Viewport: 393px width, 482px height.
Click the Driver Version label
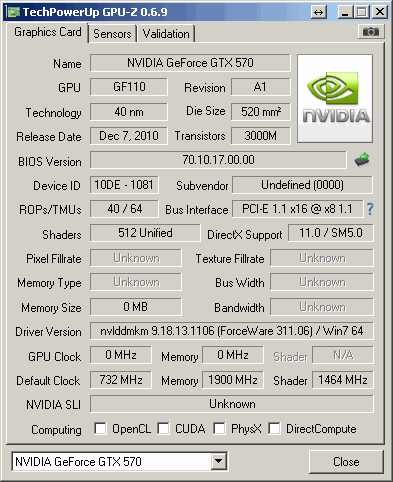click(x=48, y=332)
